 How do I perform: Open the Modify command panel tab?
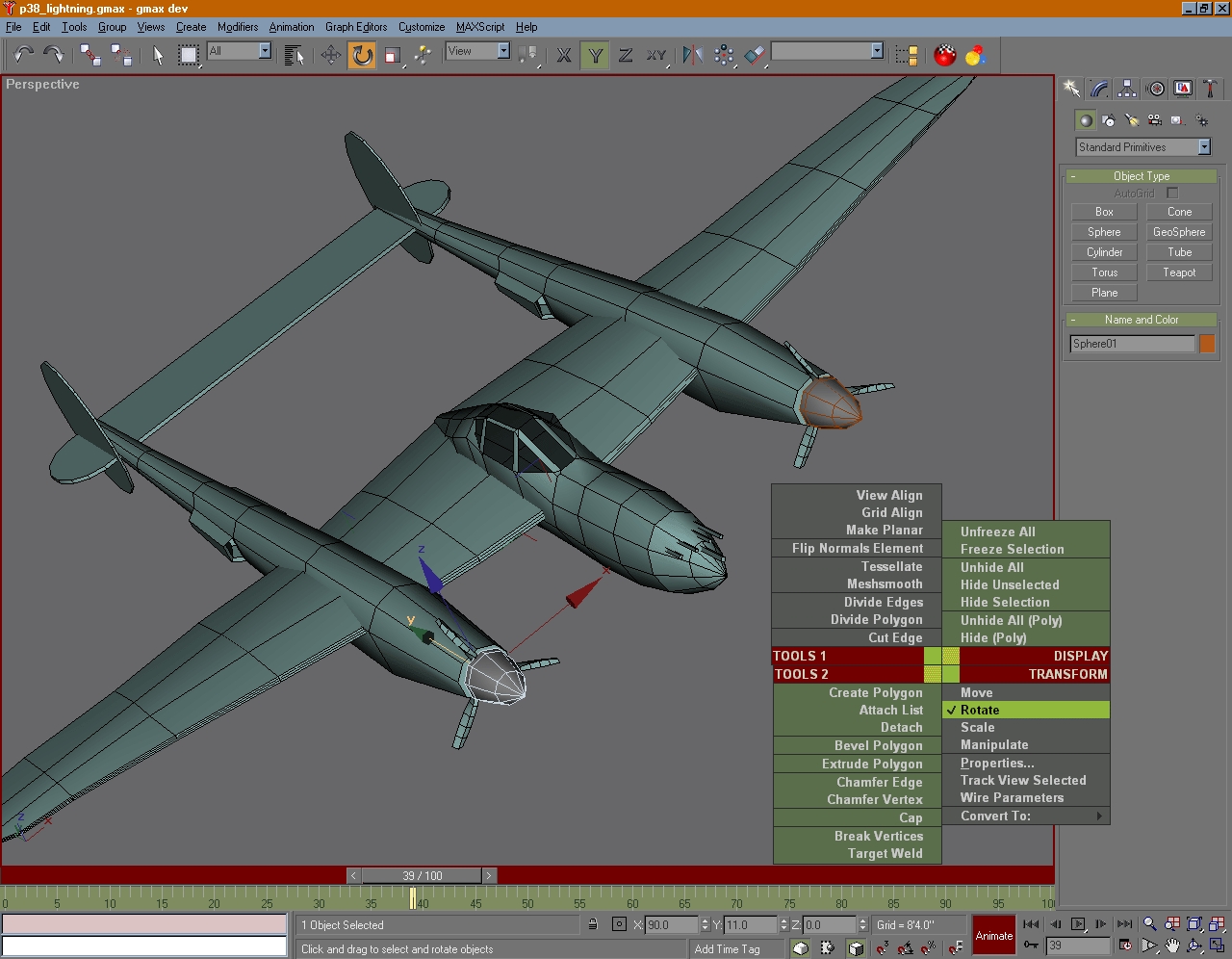[x=1099, y=90]
